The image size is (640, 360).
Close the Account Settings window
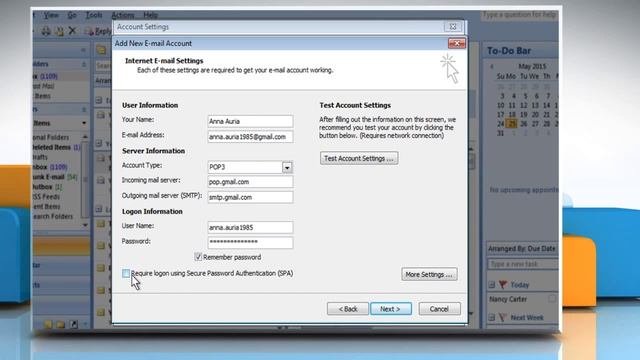453,27
